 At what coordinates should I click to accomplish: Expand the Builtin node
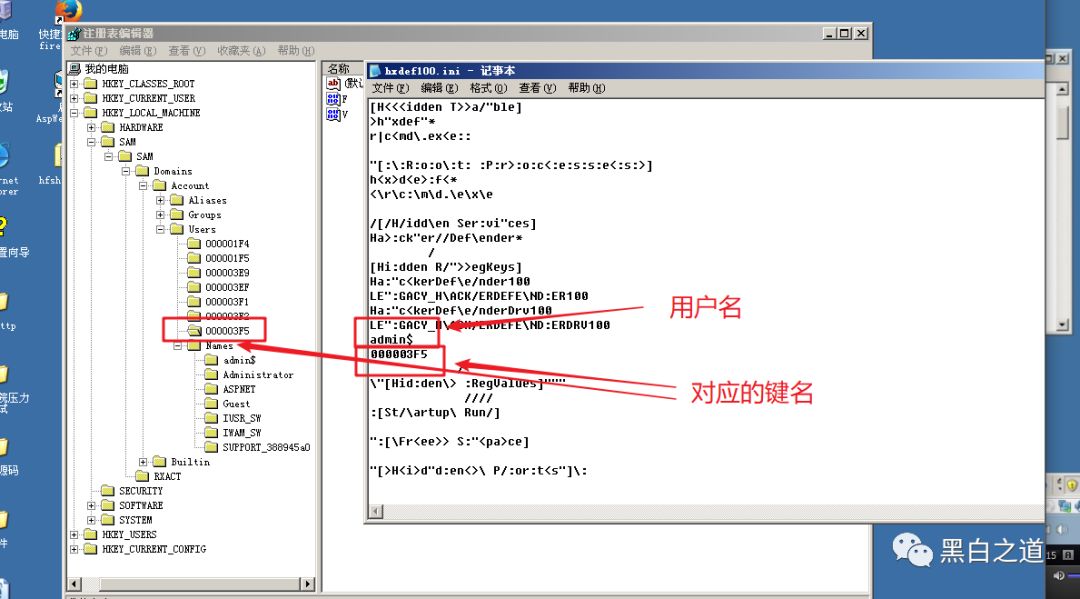pyautogui.click(x=143, y=461)
